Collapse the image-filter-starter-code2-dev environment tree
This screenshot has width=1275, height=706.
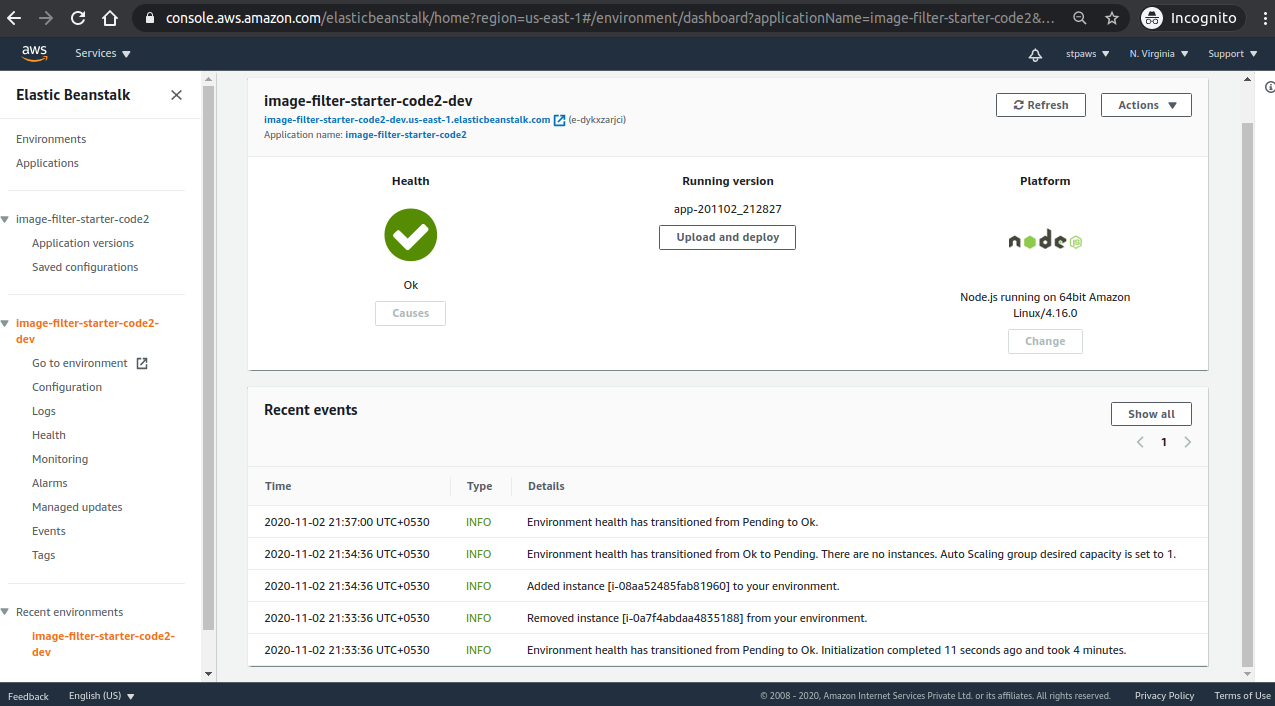(5, 323)
